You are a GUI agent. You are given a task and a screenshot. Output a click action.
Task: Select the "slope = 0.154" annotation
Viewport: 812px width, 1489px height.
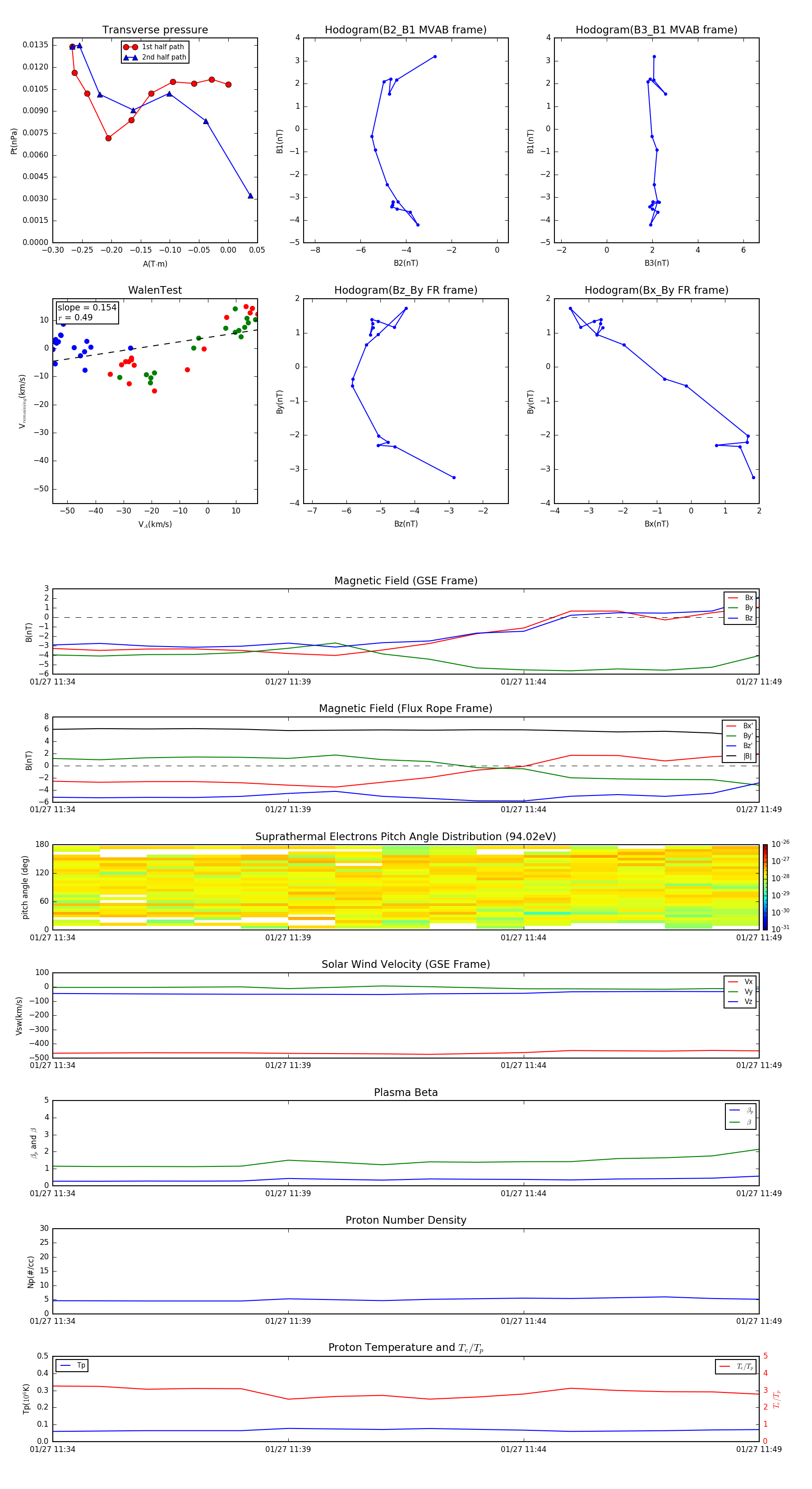[x=87, y=308]
